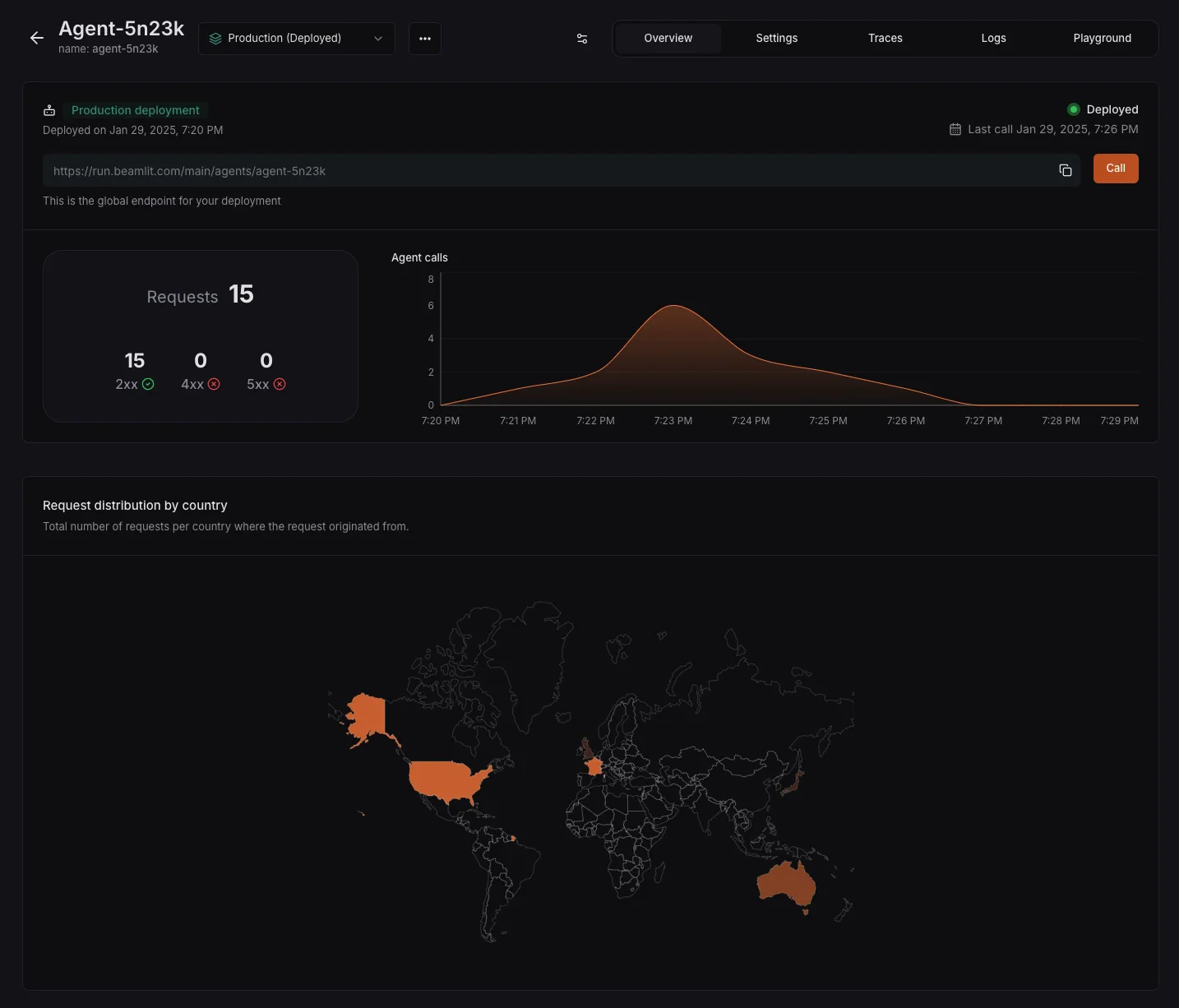Click the green check beside 2xx count
The width and height of the screenshot is (1179, 1008).
tap(149, 384)
